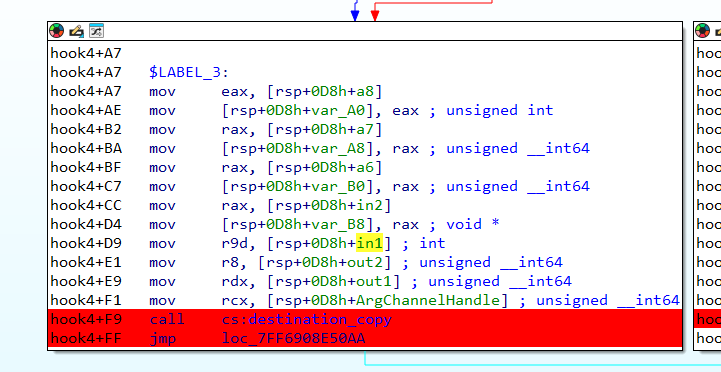Click the out1 operand
The width and height of the screenshot is (721, 372).
382,281
